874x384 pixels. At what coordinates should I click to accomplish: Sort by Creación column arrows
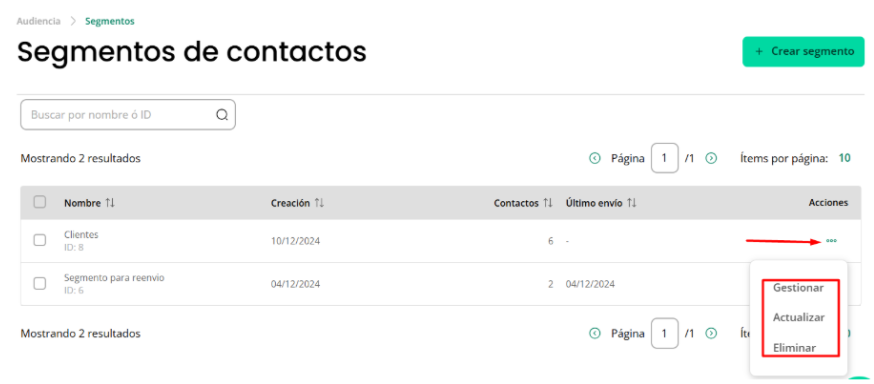tap(319, 203)
